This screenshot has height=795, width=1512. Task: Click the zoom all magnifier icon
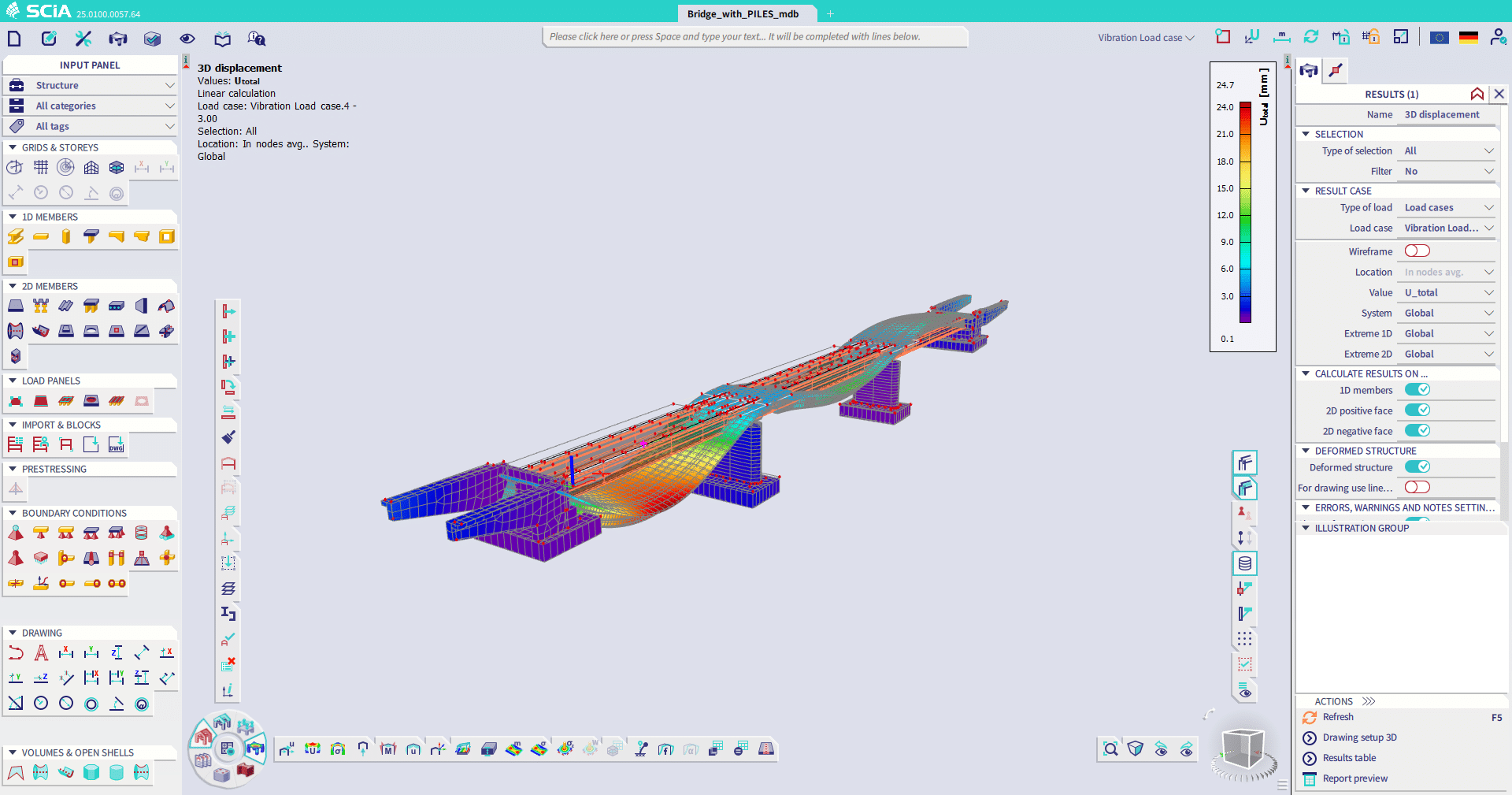point(1110,749)
